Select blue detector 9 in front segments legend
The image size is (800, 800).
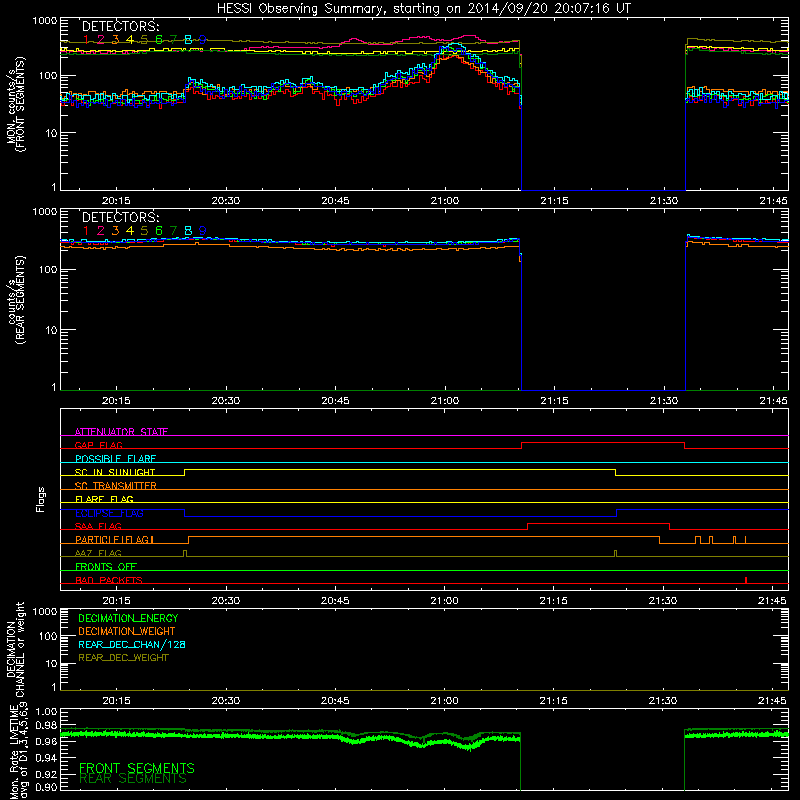click(x=203, y=39)
